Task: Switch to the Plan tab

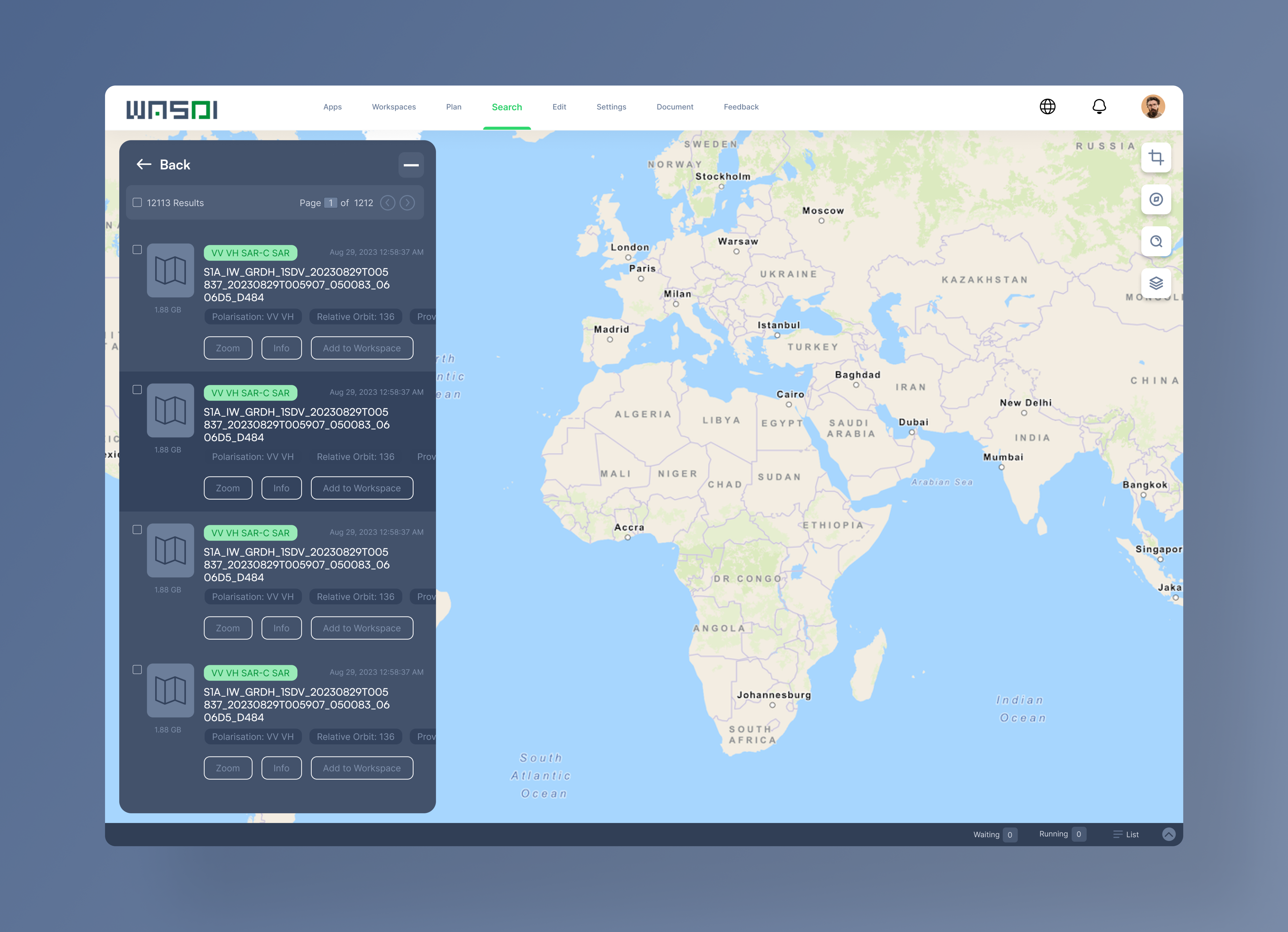Action: point(453,107)
